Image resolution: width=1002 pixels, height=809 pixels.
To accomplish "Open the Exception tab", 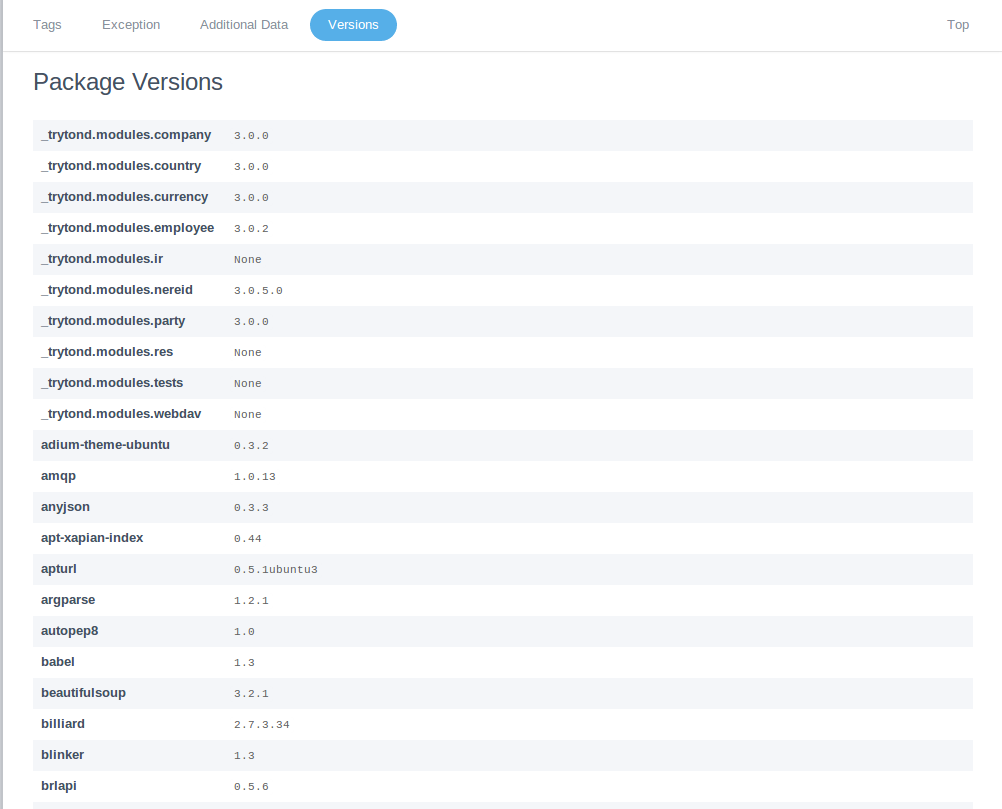I will coord(131,25).
